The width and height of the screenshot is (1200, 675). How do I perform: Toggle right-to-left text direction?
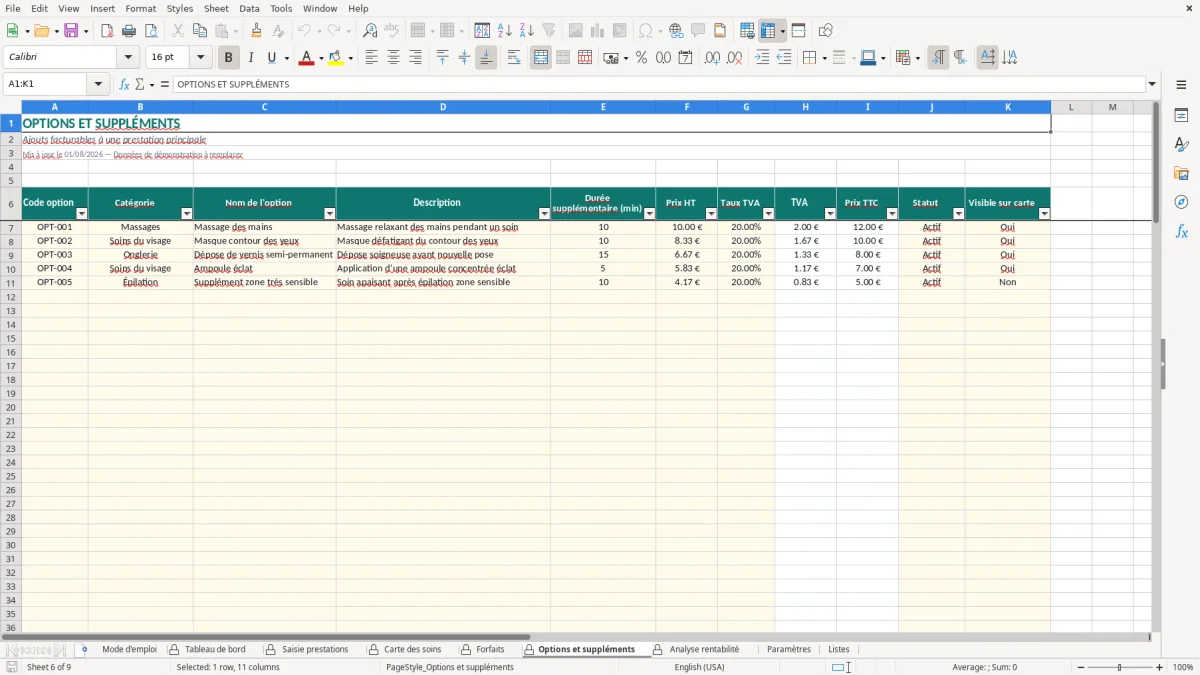point(960,58)
